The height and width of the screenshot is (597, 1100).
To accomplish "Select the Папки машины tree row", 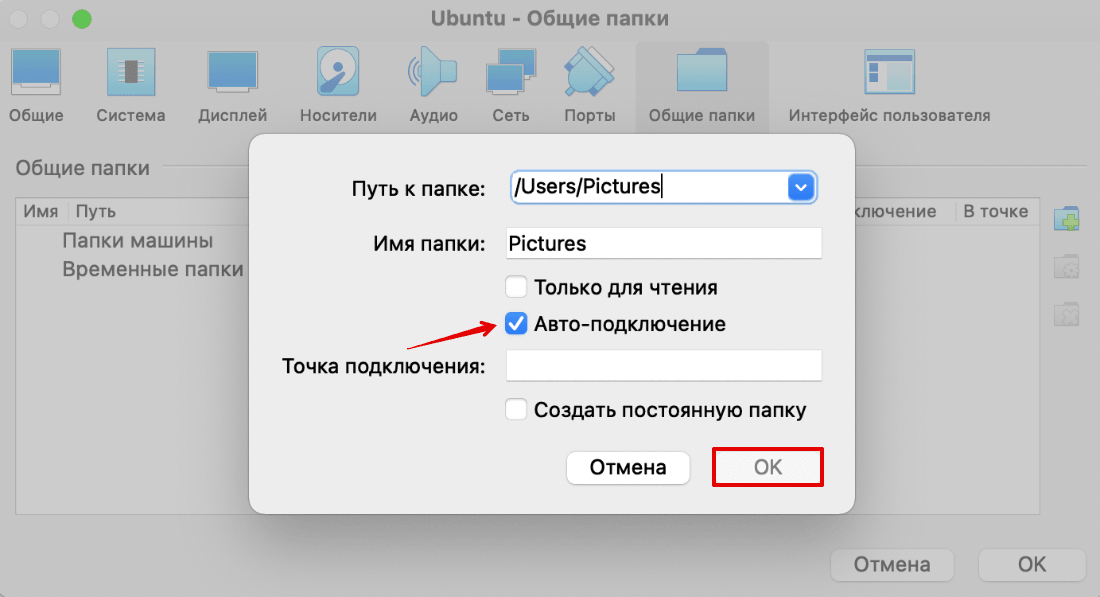I will pos(137,241).
